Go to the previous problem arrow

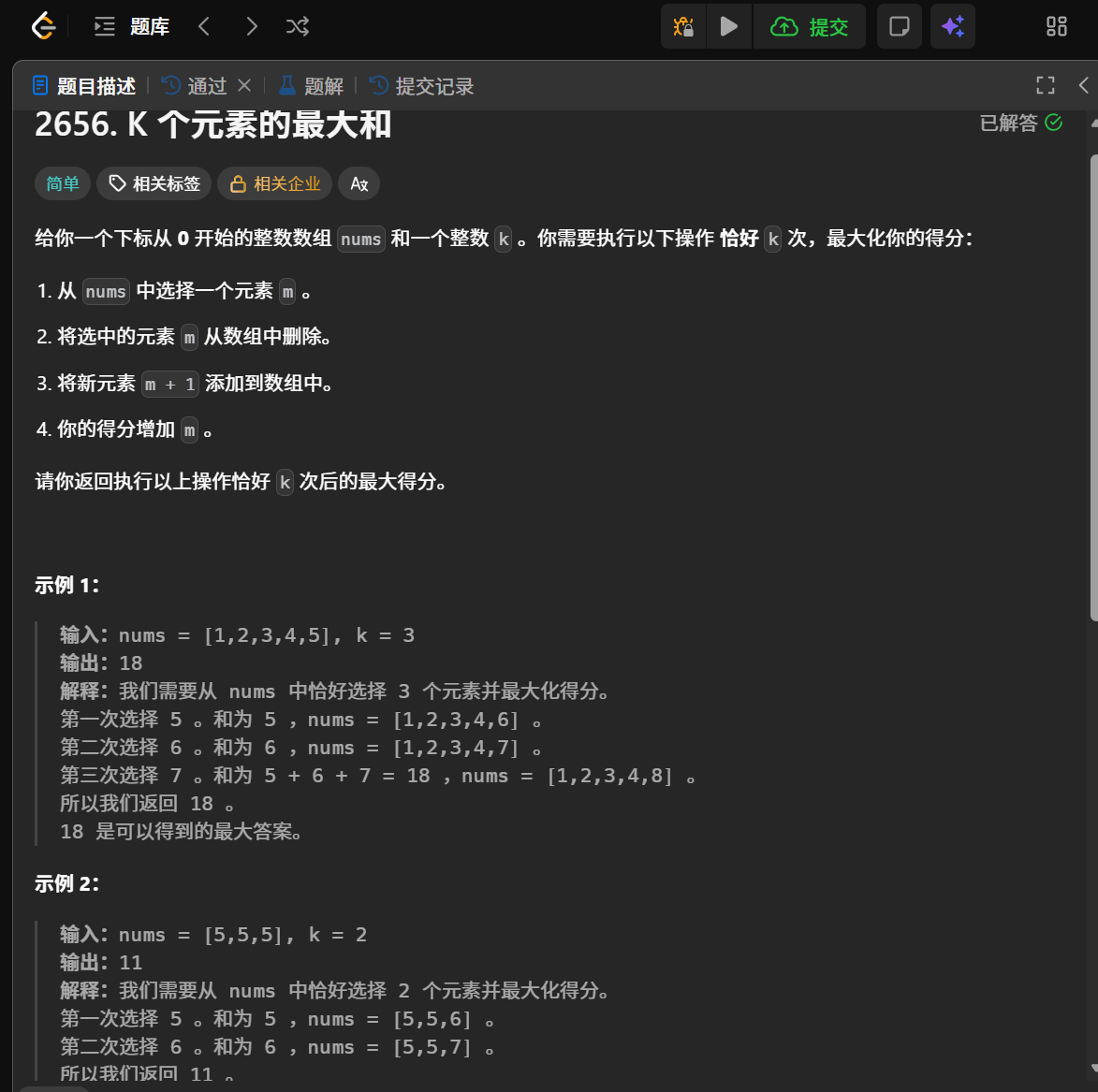pyautogui.click(x=204, y=26)
